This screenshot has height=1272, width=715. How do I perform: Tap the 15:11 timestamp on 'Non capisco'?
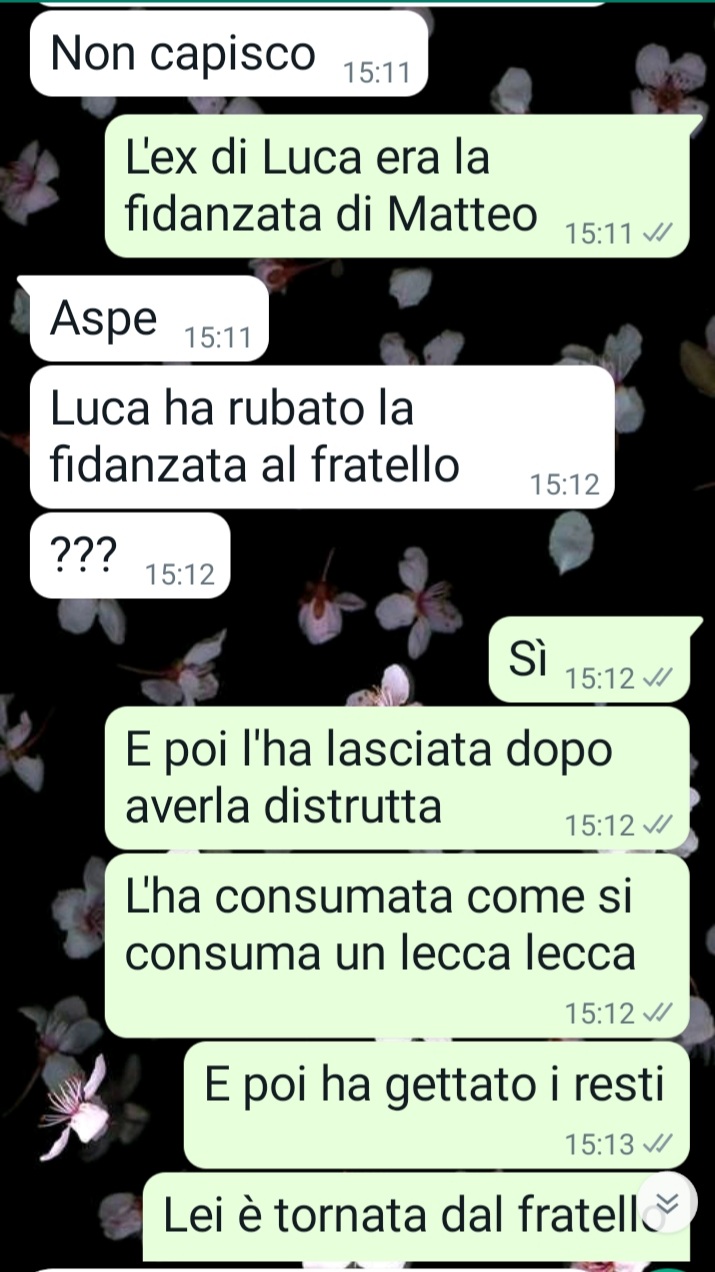coord(376,72)
